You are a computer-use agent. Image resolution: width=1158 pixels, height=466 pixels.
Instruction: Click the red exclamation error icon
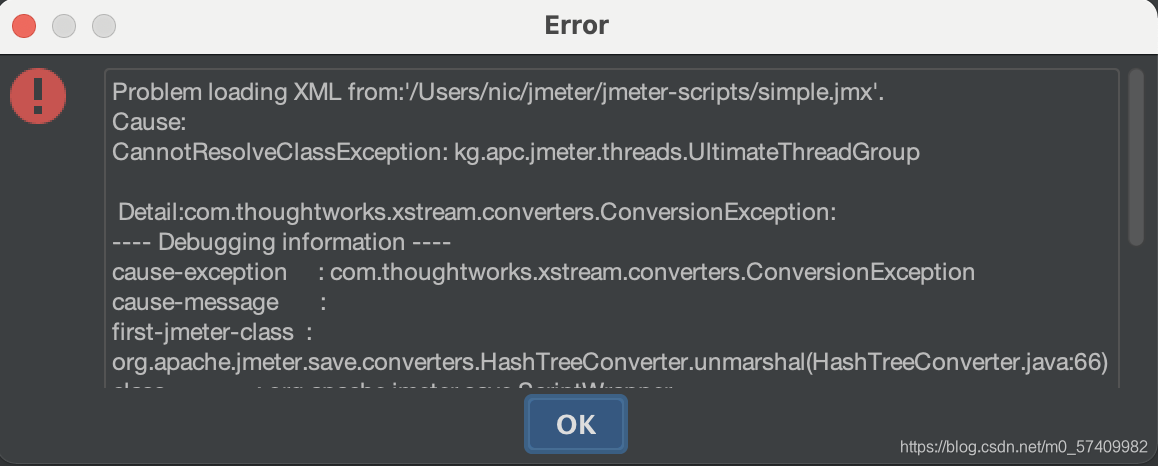coord(38,96)
